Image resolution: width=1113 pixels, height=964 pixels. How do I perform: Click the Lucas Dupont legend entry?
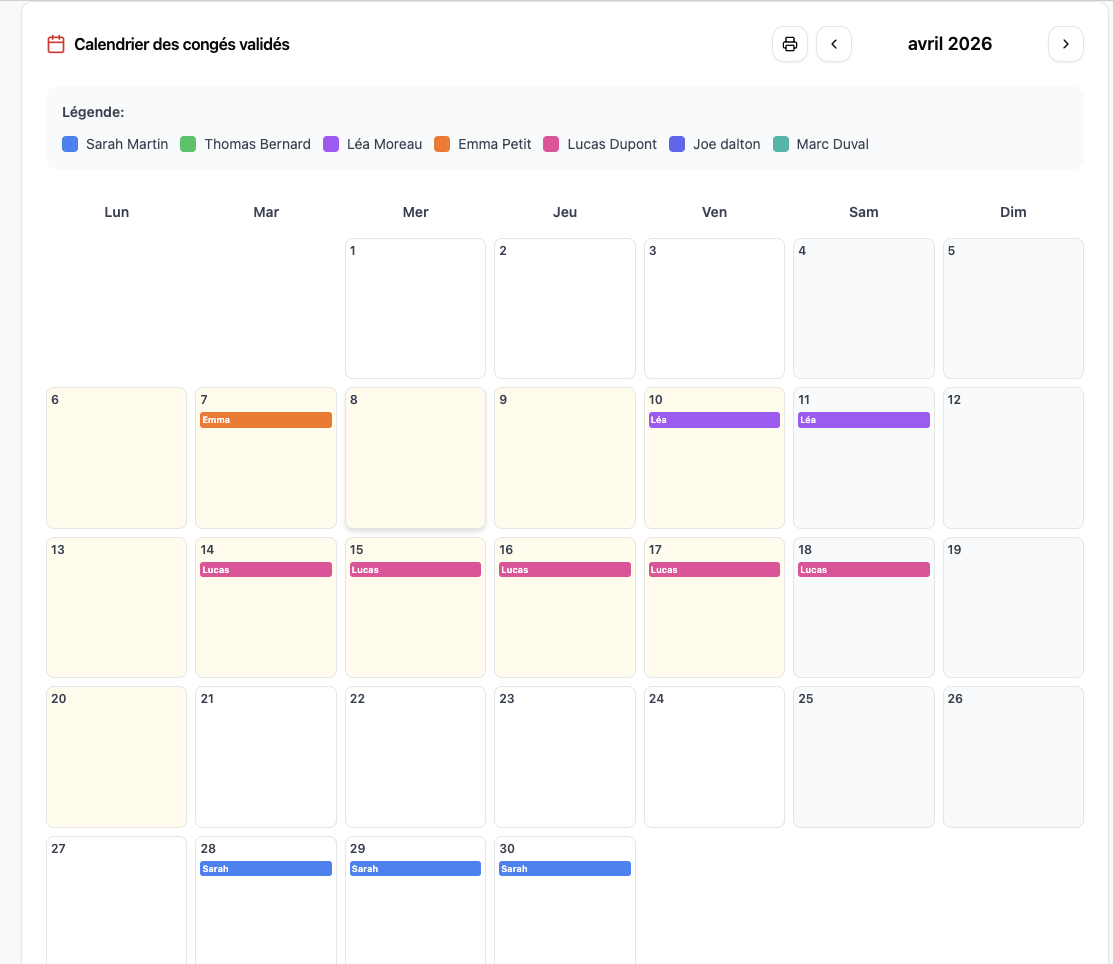(611, 144)
